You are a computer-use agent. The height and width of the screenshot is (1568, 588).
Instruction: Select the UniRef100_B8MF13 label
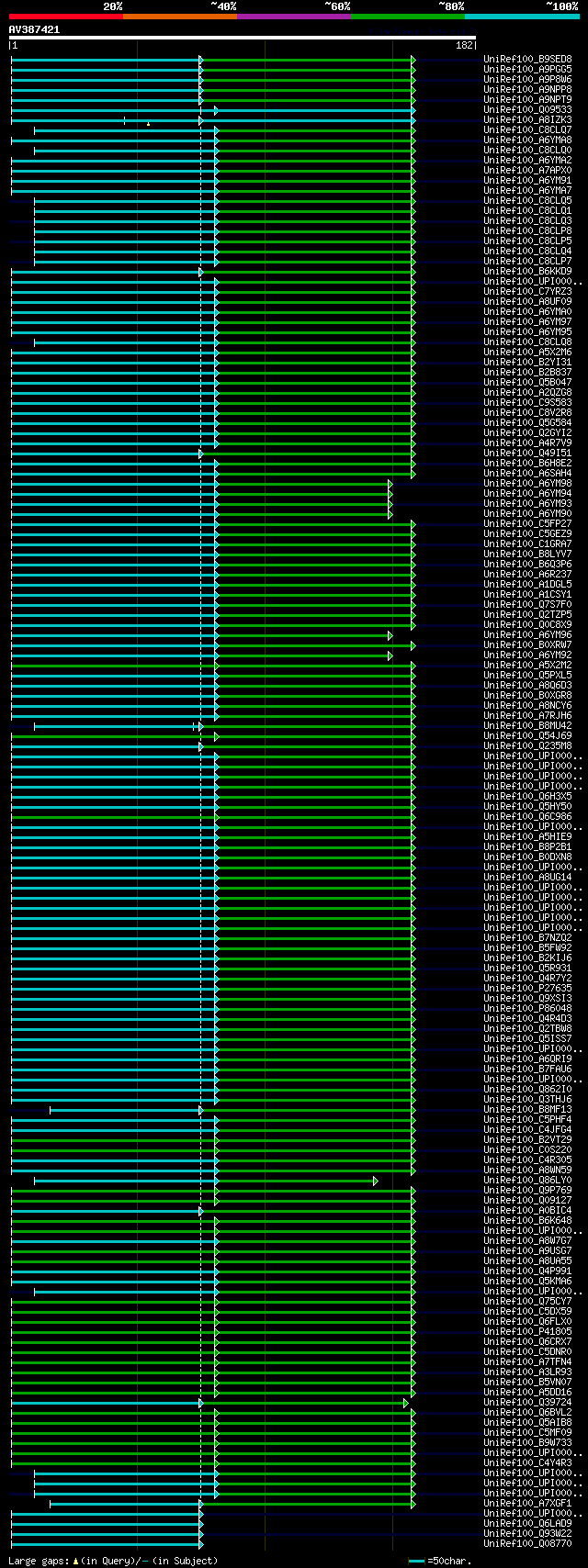click(x=527, y=1110)
